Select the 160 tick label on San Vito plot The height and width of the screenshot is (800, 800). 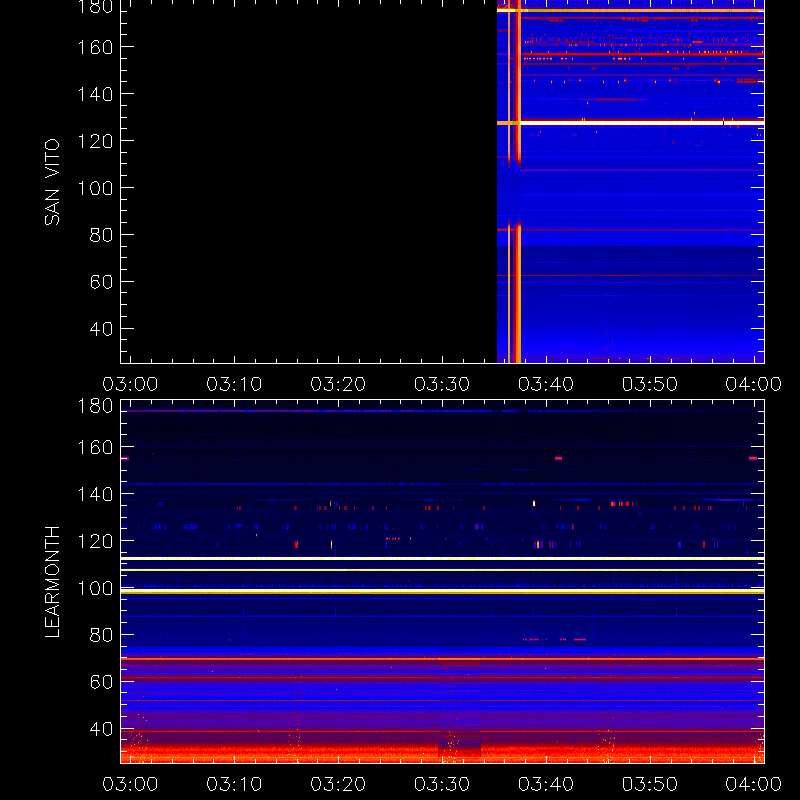coord(95,47)
